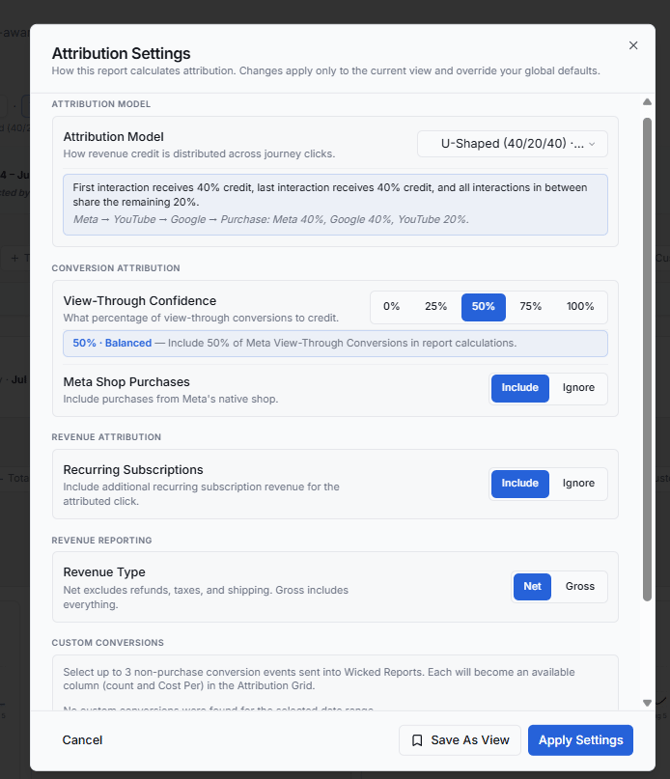Image resolution: width=670 pixels, height=779 pixels.
Task: Include Meta Shop Purchases
Action: pyautogui.click(x=520, y=388)
